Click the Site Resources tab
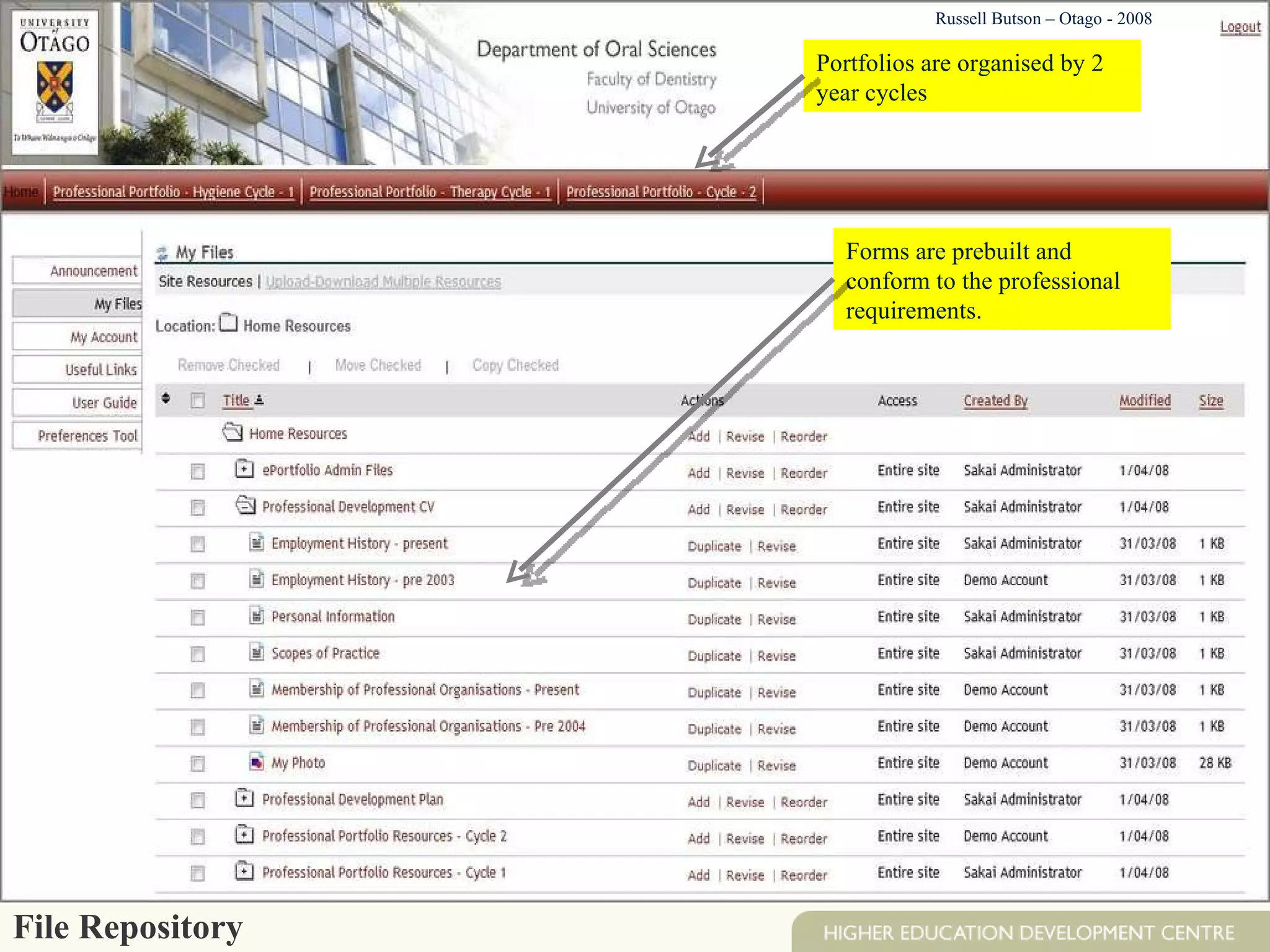Screen dimensions: 1270x952 coord(205,281)
